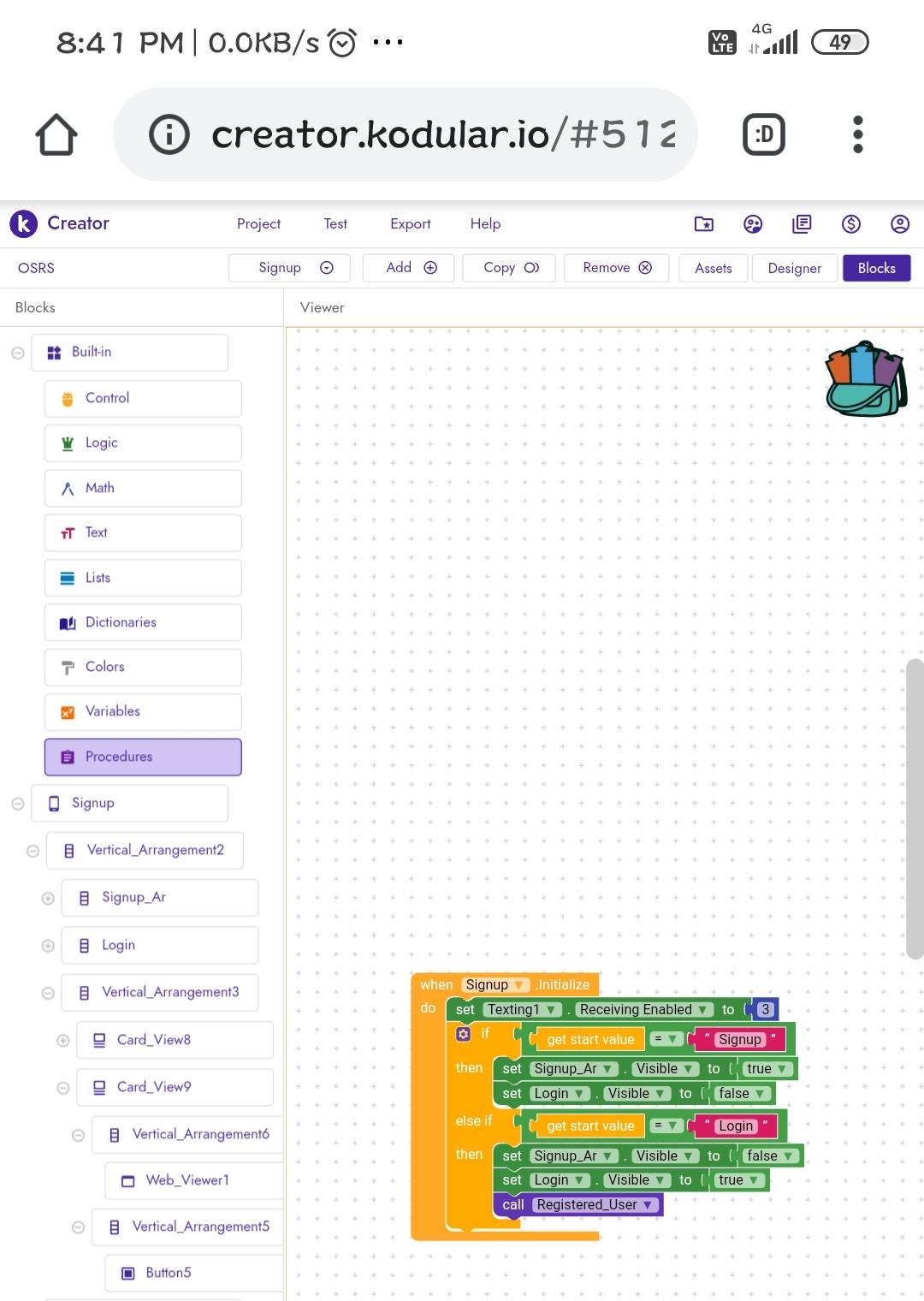Open the user account icon
Image resolution: width=924 pixels, height=1301 pixels.
tap(899, 223)
